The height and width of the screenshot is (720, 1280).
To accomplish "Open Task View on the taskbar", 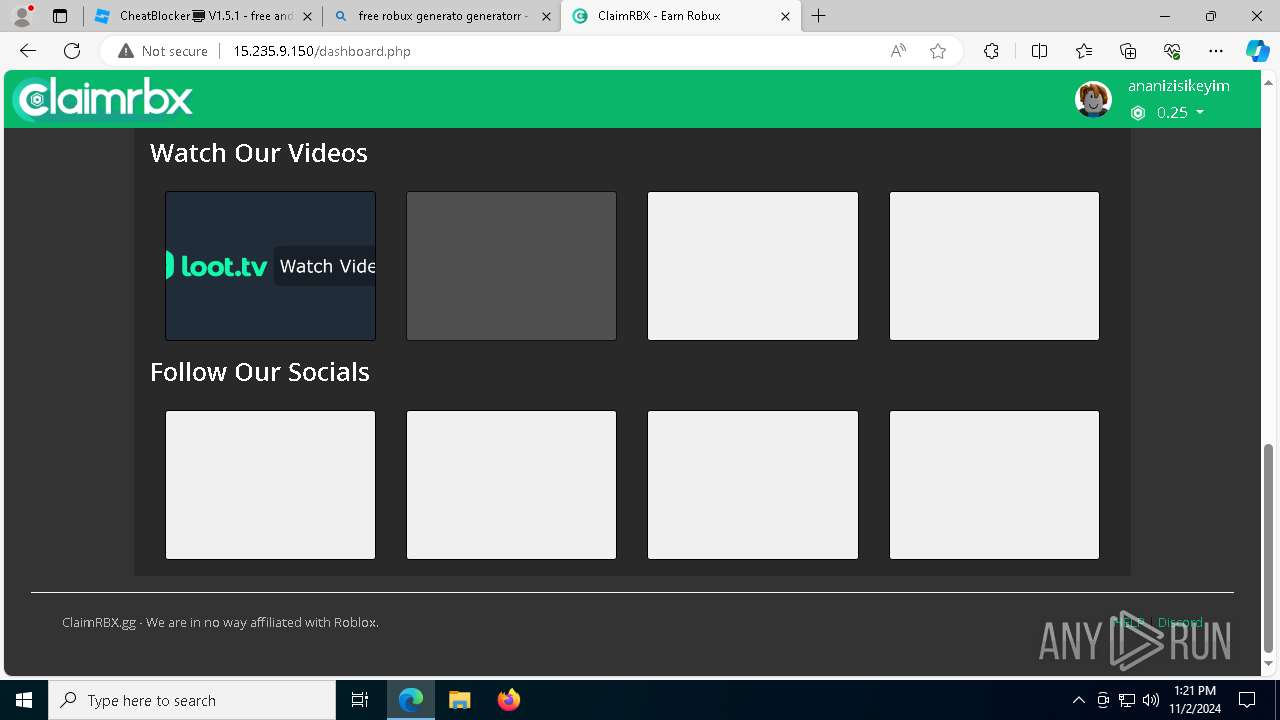I will [x=360, y=700].
